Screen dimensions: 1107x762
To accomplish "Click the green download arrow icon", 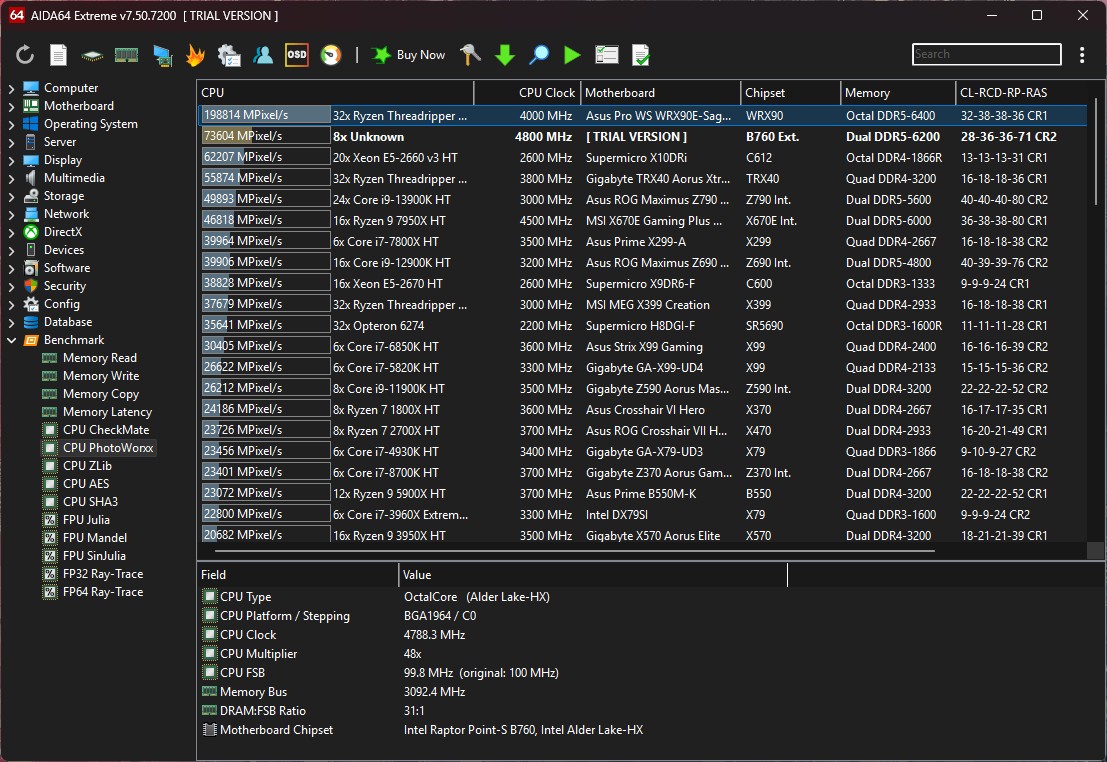I will 505,55.
